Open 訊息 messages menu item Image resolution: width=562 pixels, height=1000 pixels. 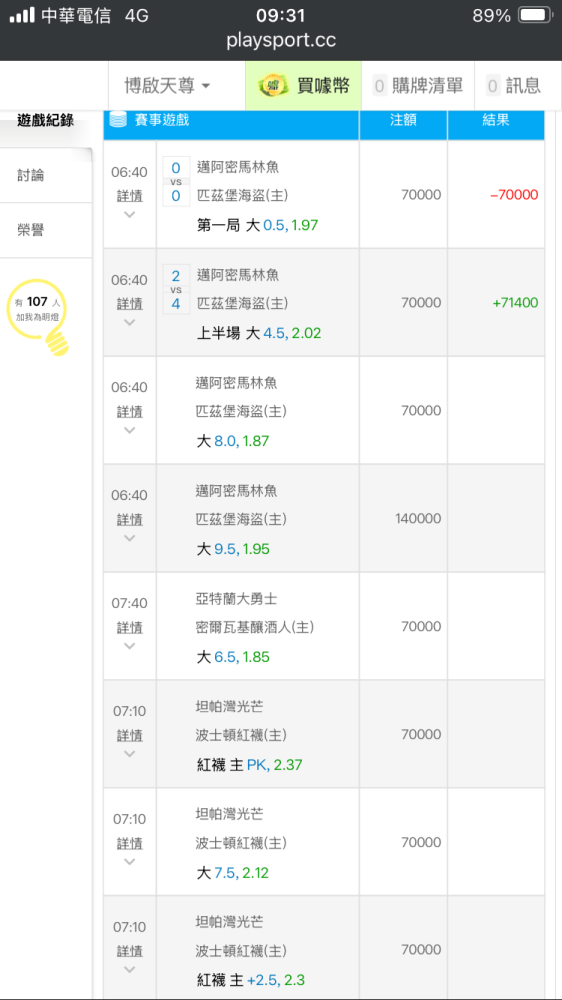[x=514, y=85]
